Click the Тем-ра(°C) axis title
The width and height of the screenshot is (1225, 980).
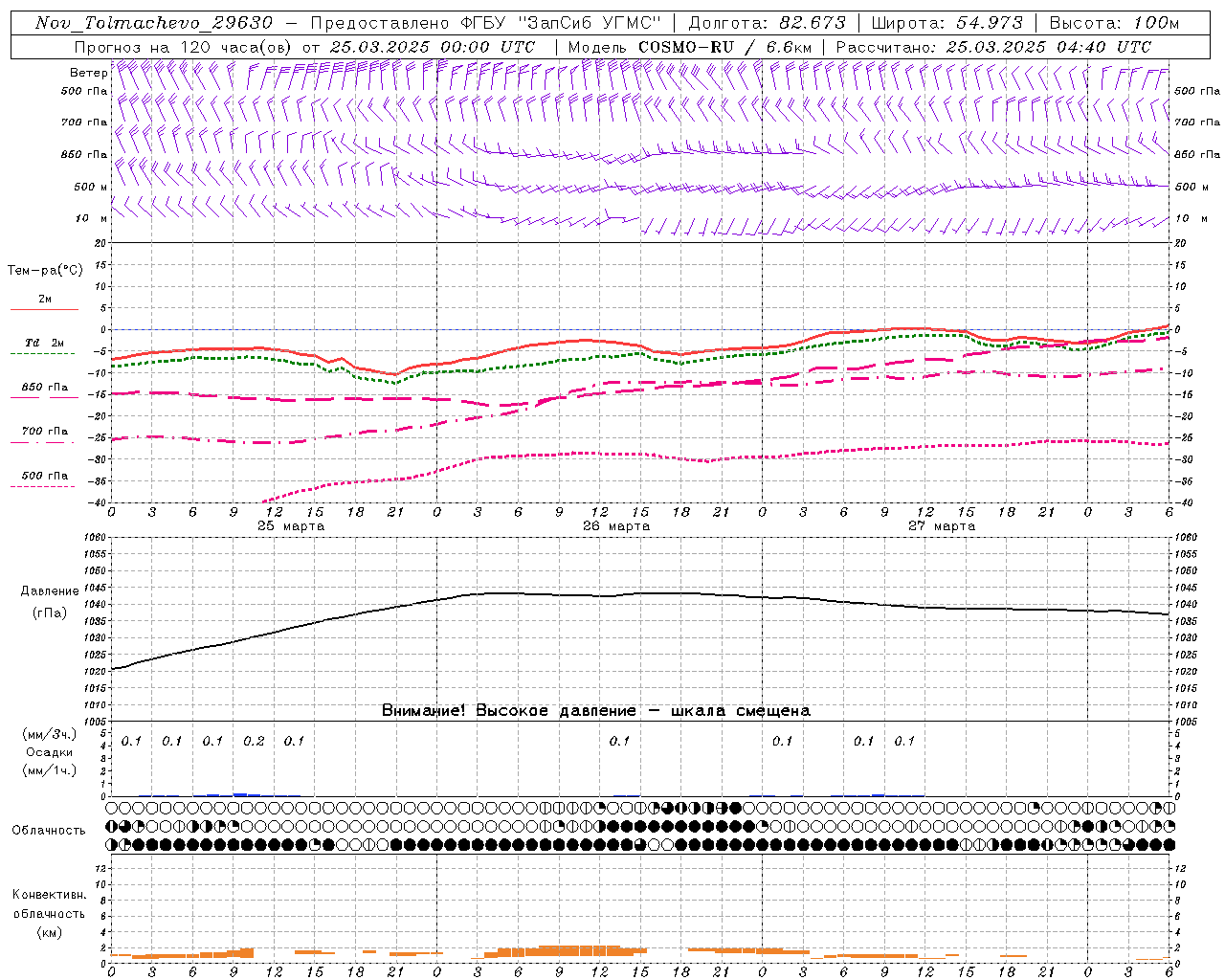[45, 271]
